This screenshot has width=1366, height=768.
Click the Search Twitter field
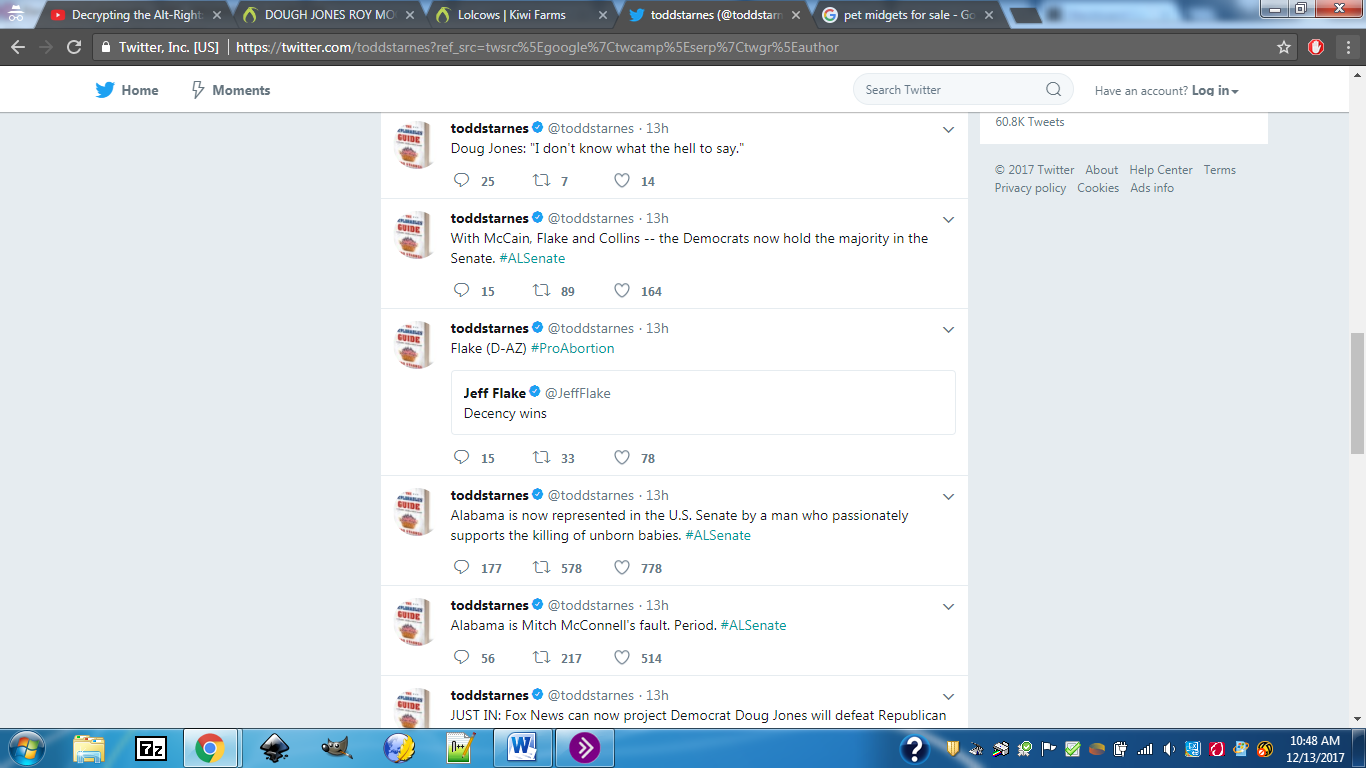[963, 89]
